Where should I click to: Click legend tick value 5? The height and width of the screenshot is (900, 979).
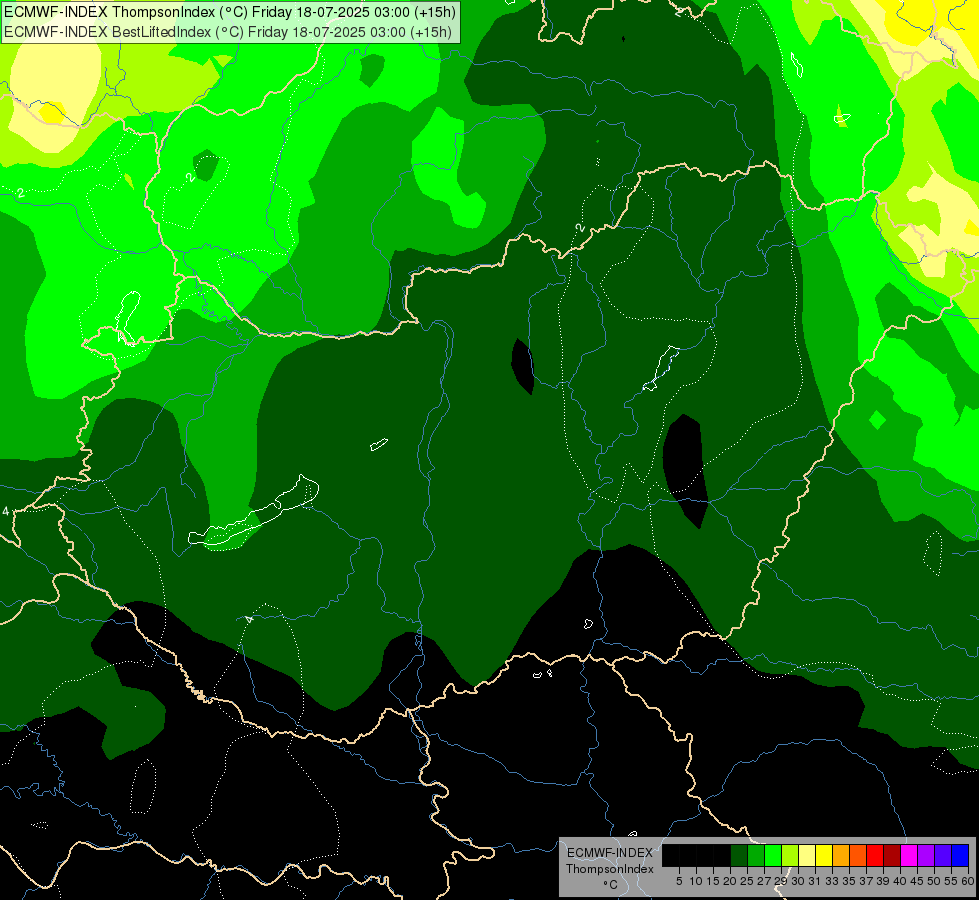pyautogui.click(x=679, y=881)
